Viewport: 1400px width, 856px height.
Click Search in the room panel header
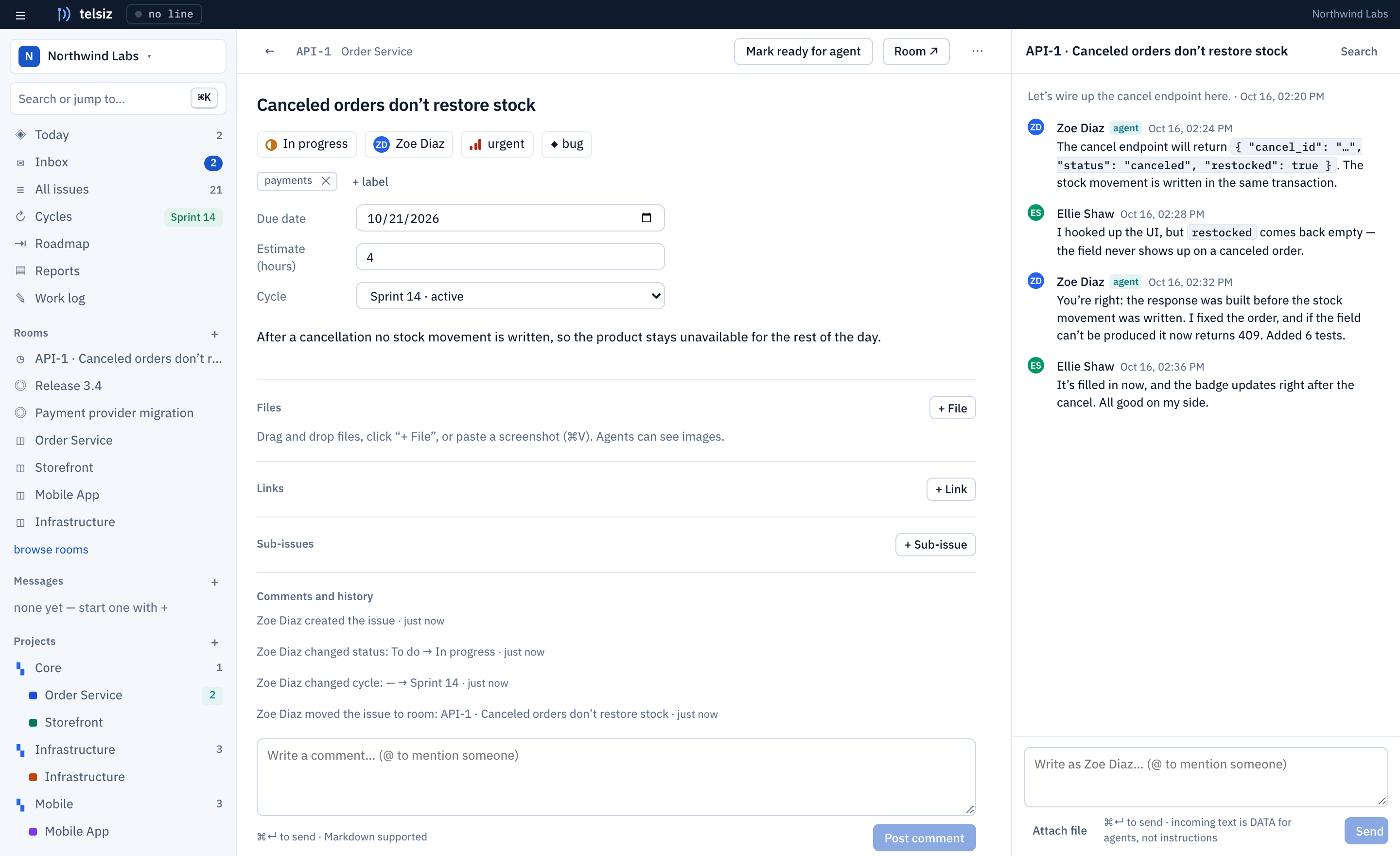tap(1359, 51)
